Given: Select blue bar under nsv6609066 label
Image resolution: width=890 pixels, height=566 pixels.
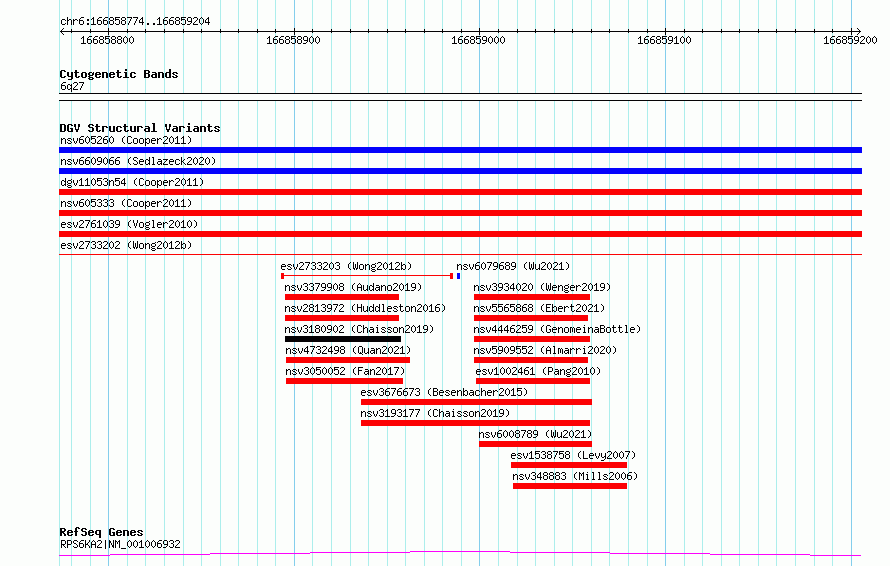Looking at the screenshot, I should [x=460, y=171].
